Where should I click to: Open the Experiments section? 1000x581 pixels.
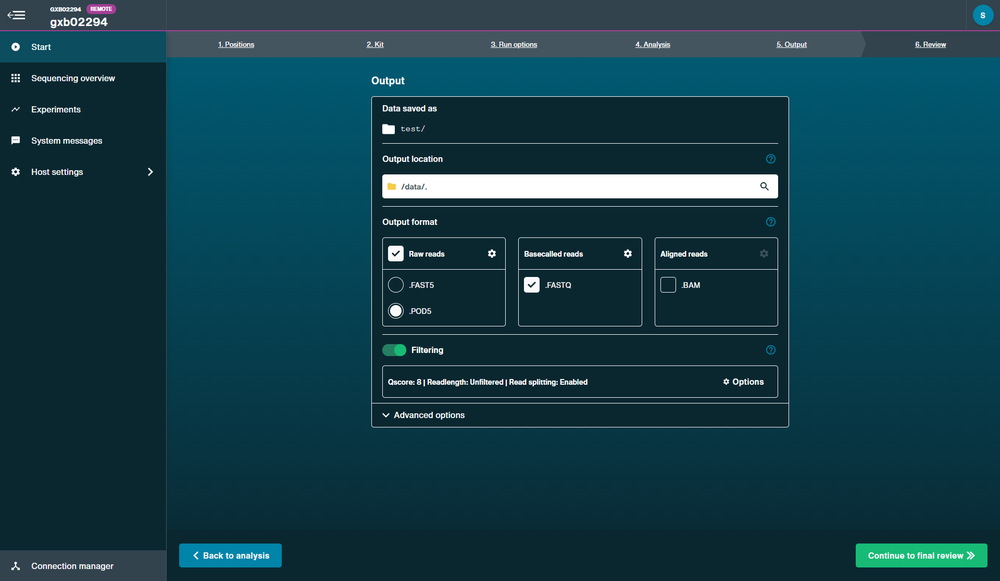(x=83, y=109)
